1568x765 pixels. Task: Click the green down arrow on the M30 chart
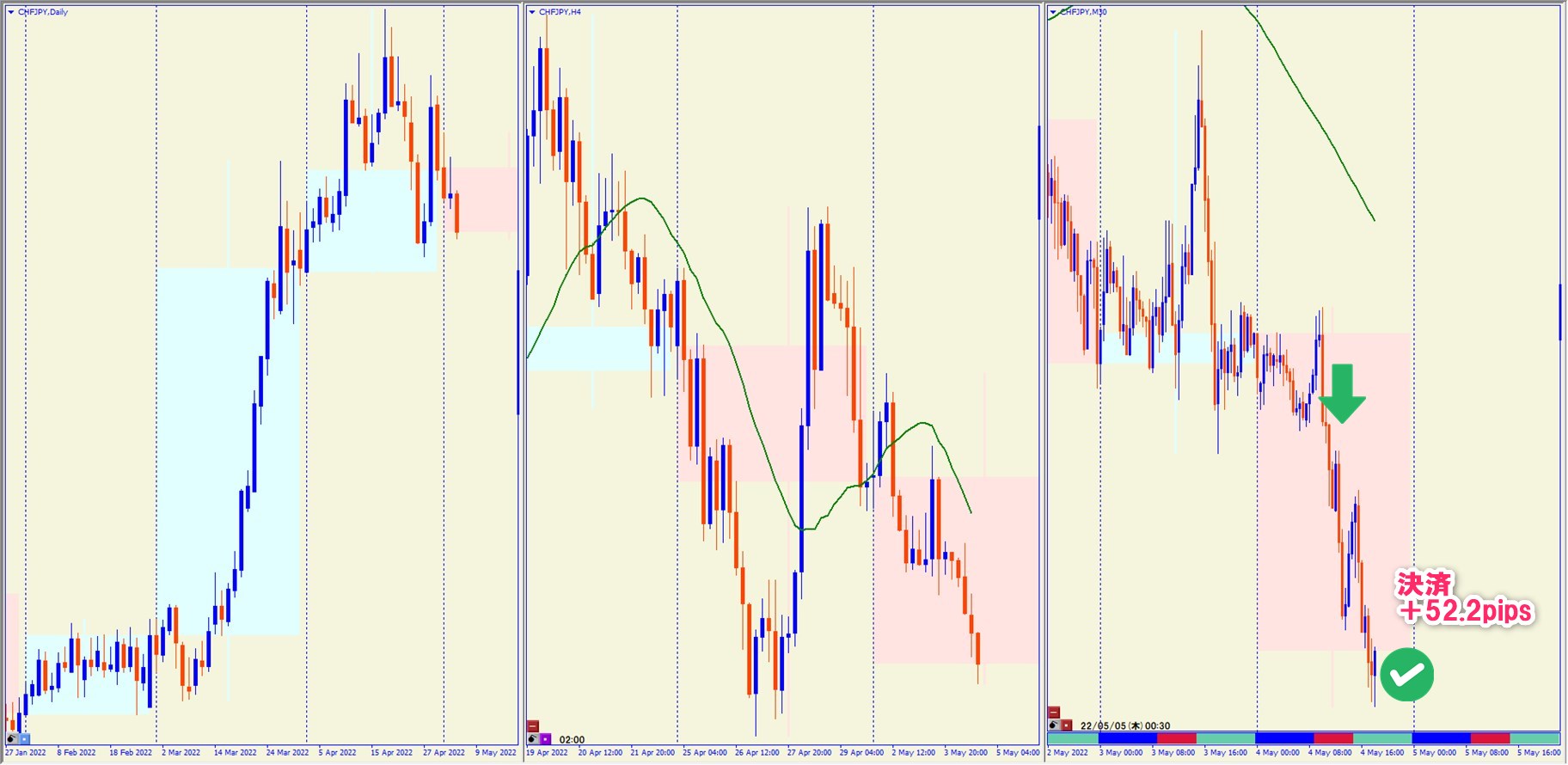(1341, 394)
